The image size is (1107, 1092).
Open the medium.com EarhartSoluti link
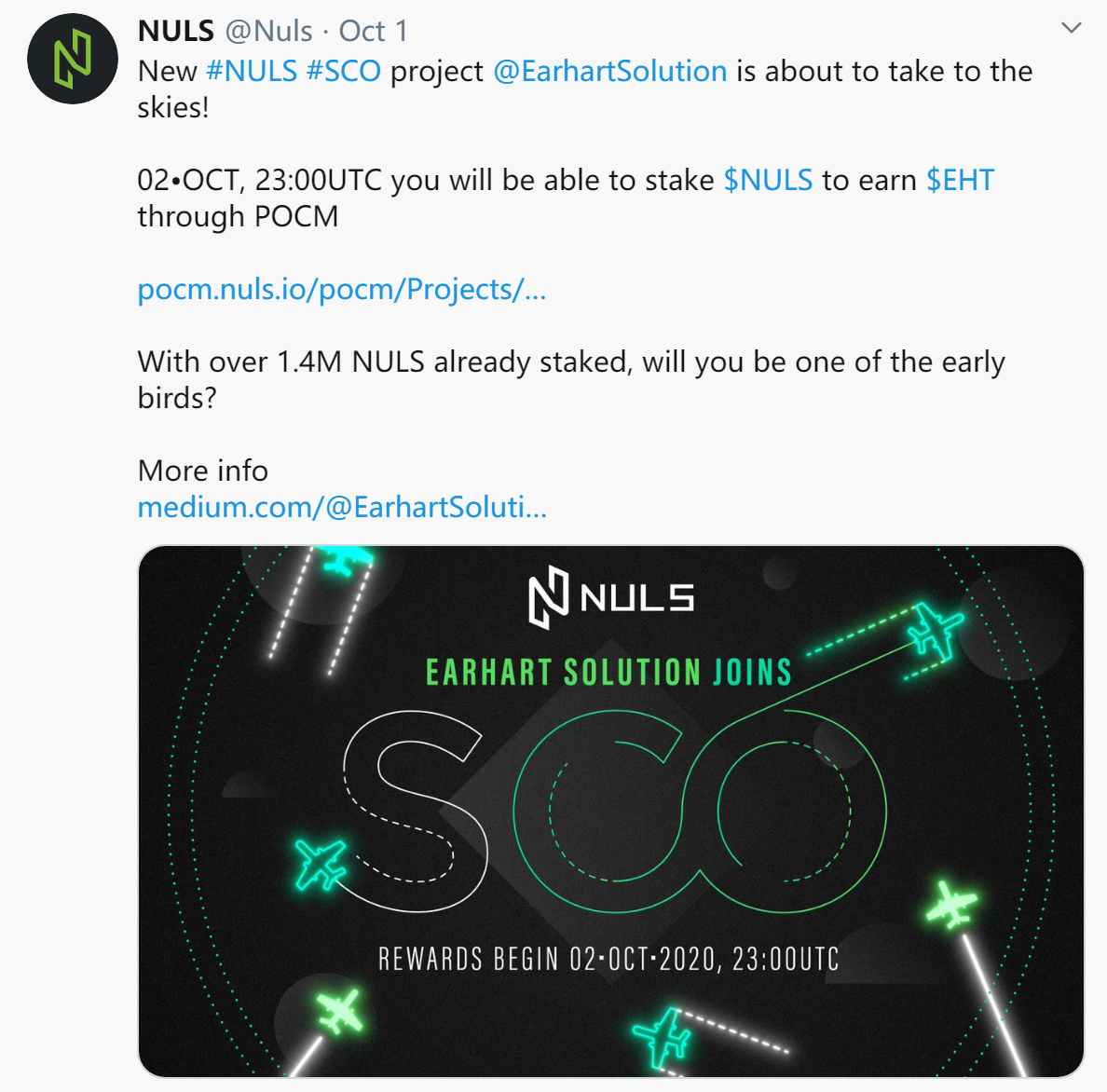(342, 507)
